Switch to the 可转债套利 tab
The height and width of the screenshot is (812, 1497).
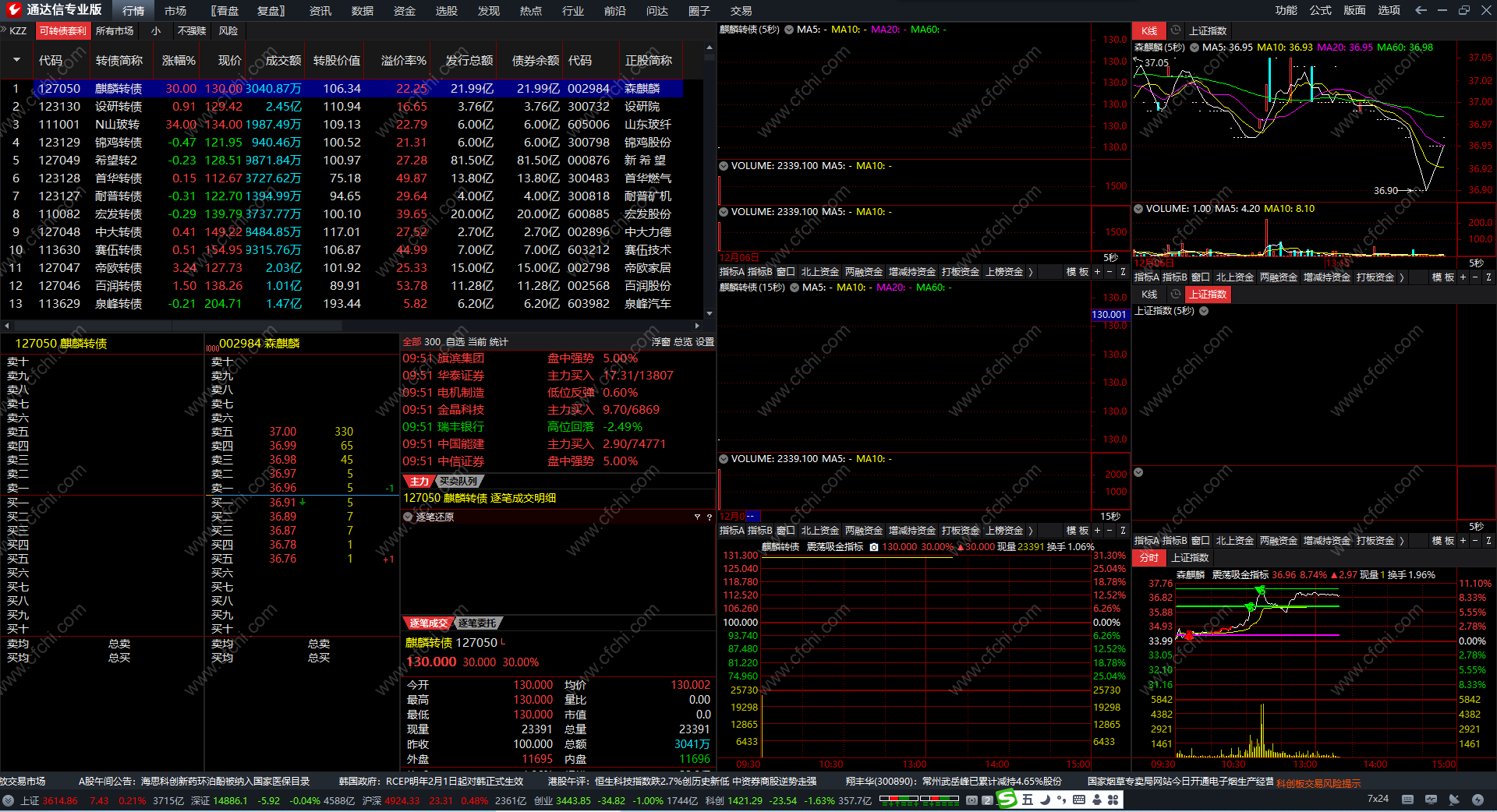(x=63, y=31)
